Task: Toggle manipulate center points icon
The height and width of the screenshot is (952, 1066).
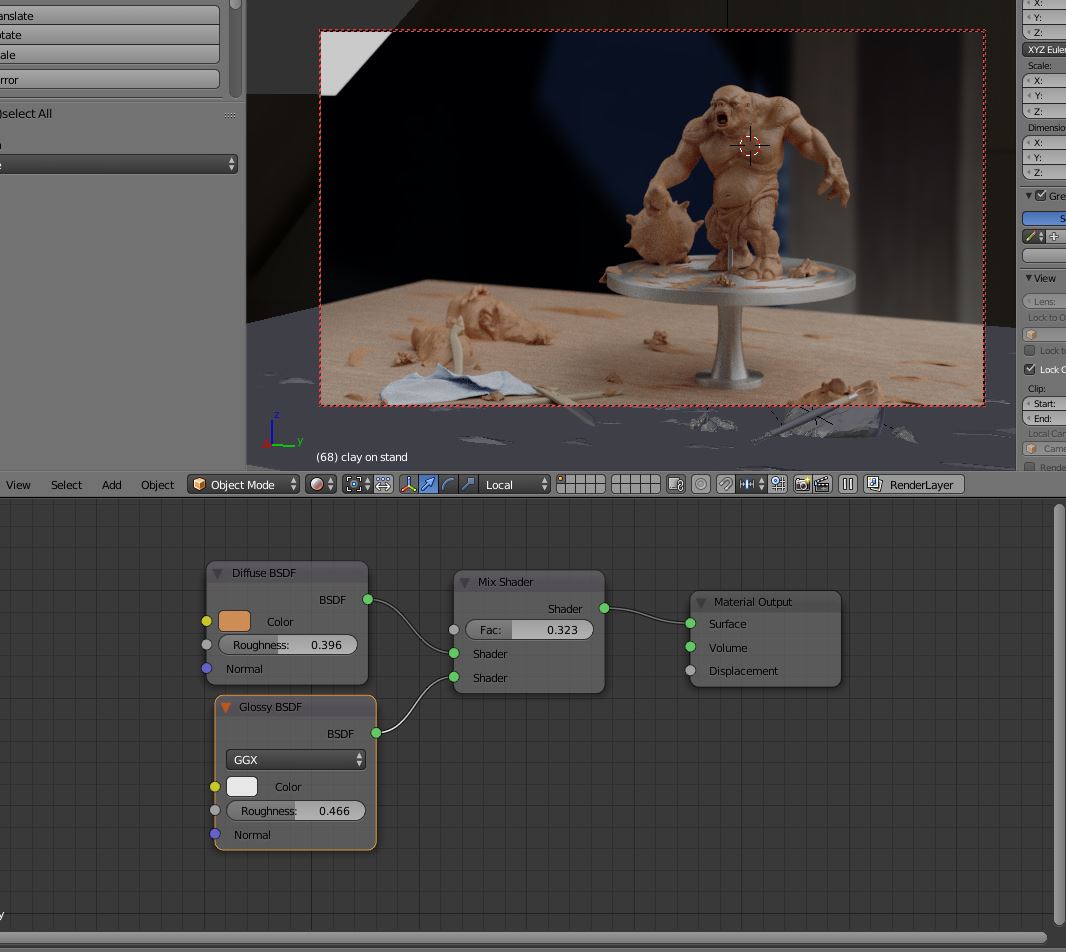Action: pos(383,484)
